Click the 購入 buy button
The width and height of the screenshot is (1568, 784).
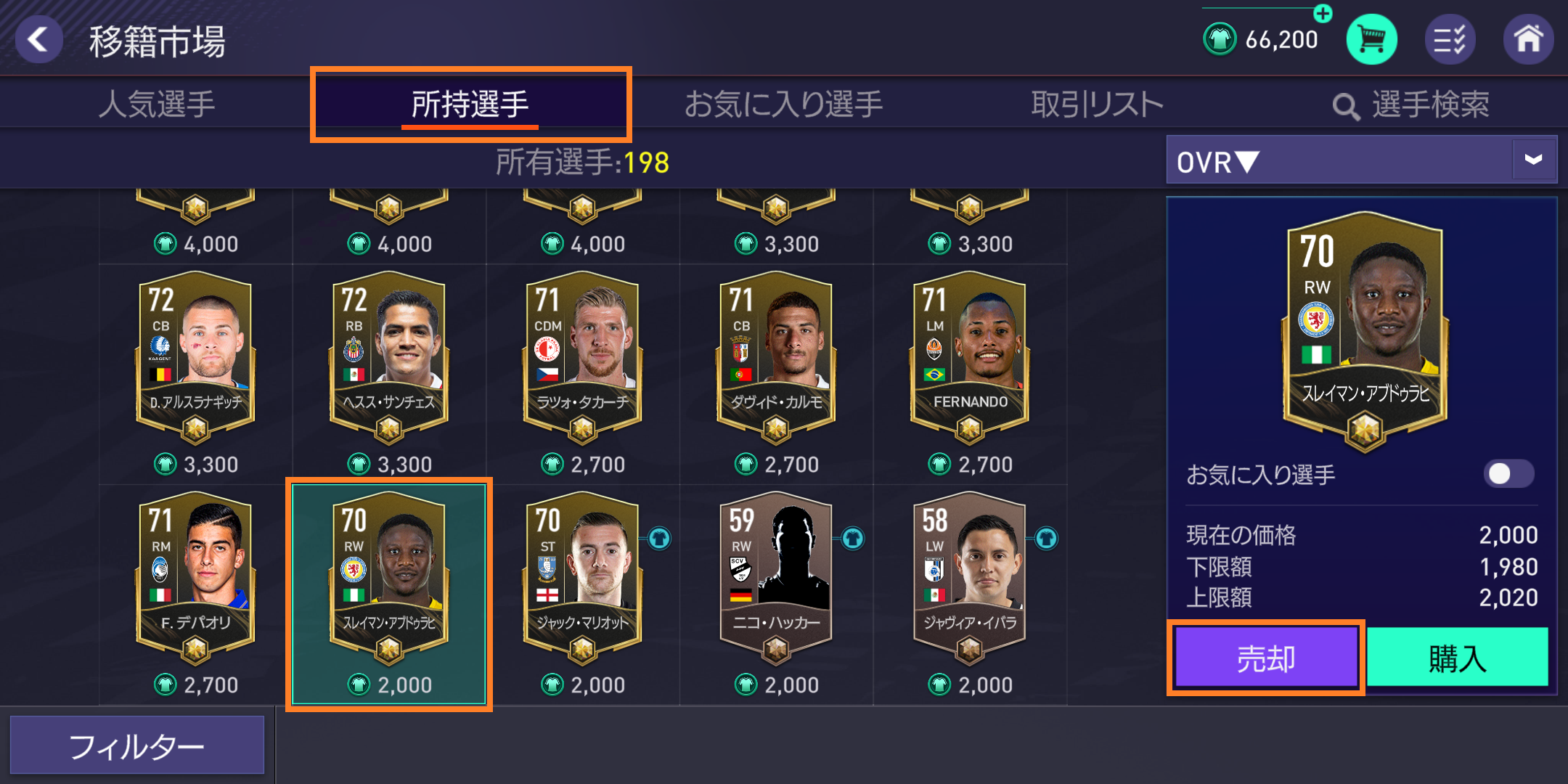point(1457,658)
